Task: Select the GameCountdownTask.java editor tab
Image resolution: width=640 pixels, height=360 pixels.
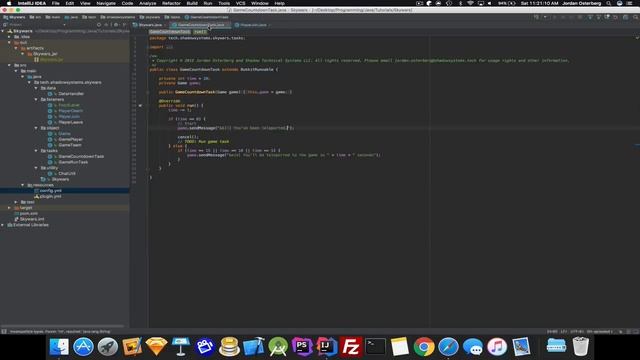Action: [x=200, y=25]
